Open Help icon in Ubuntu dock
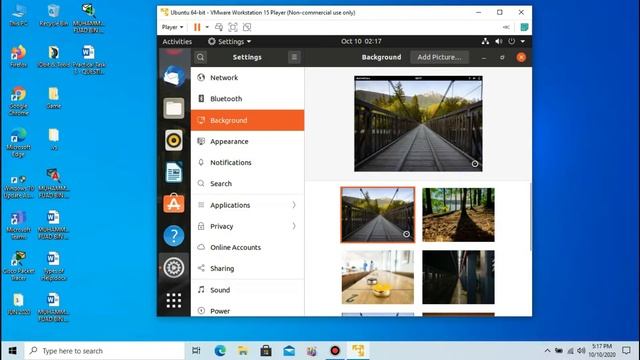Viewport: 640px width, 360px height. point(174,236)
